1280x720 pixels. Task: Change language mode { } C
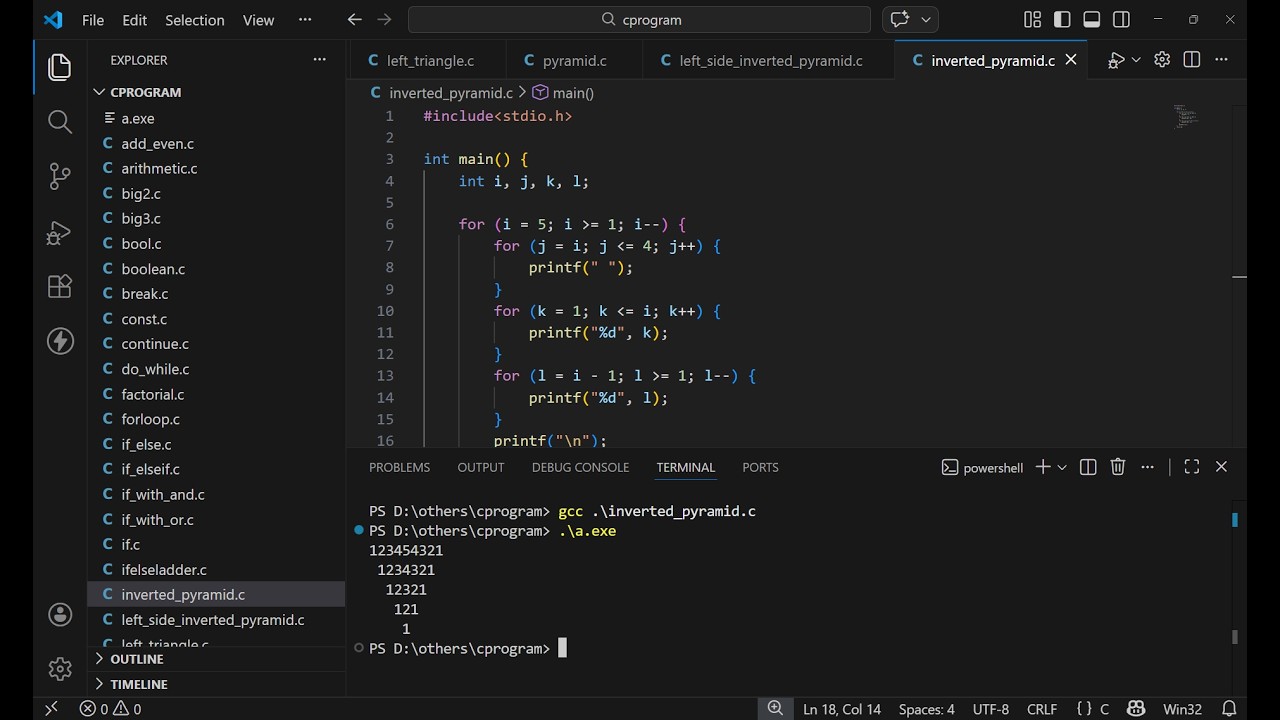tap(1093, 709)
